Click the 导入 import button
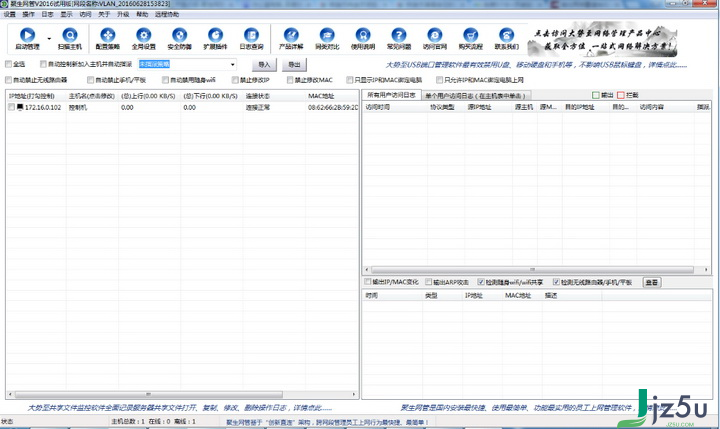This screenshot has width=720, height=429. coord(264,65)
